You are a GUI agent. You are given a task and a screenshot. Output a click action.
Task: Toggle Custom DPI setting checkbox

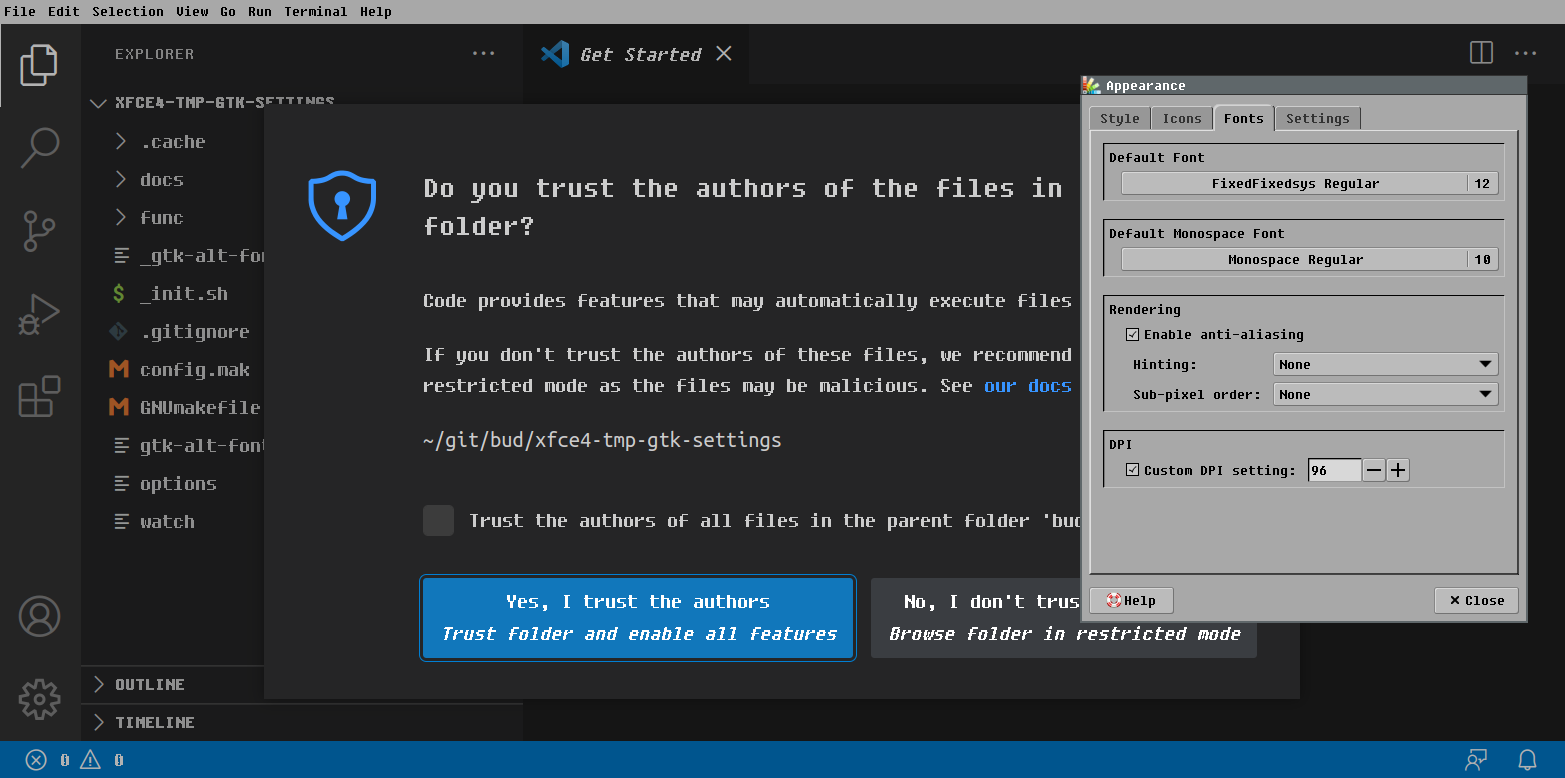[x=1133, y=469]
